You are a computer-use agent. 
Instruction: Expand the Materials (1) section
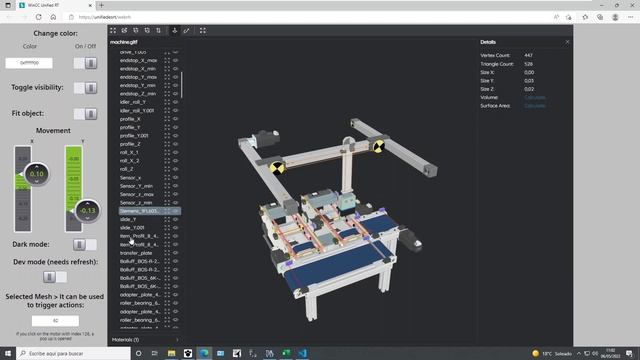144,340
